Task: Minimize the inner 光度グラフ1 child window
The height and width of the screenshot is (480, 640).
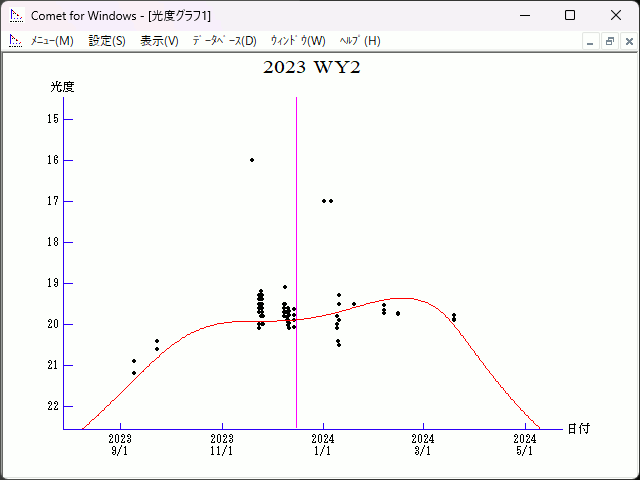Action: (x=591, y=41)
